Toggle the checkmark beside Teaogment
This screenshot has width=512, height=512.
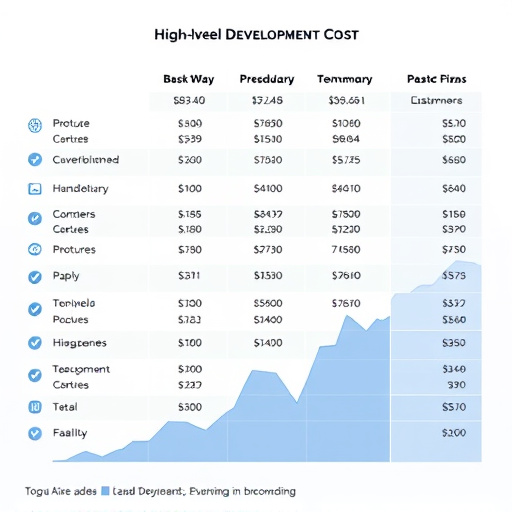tap(35, 375)
